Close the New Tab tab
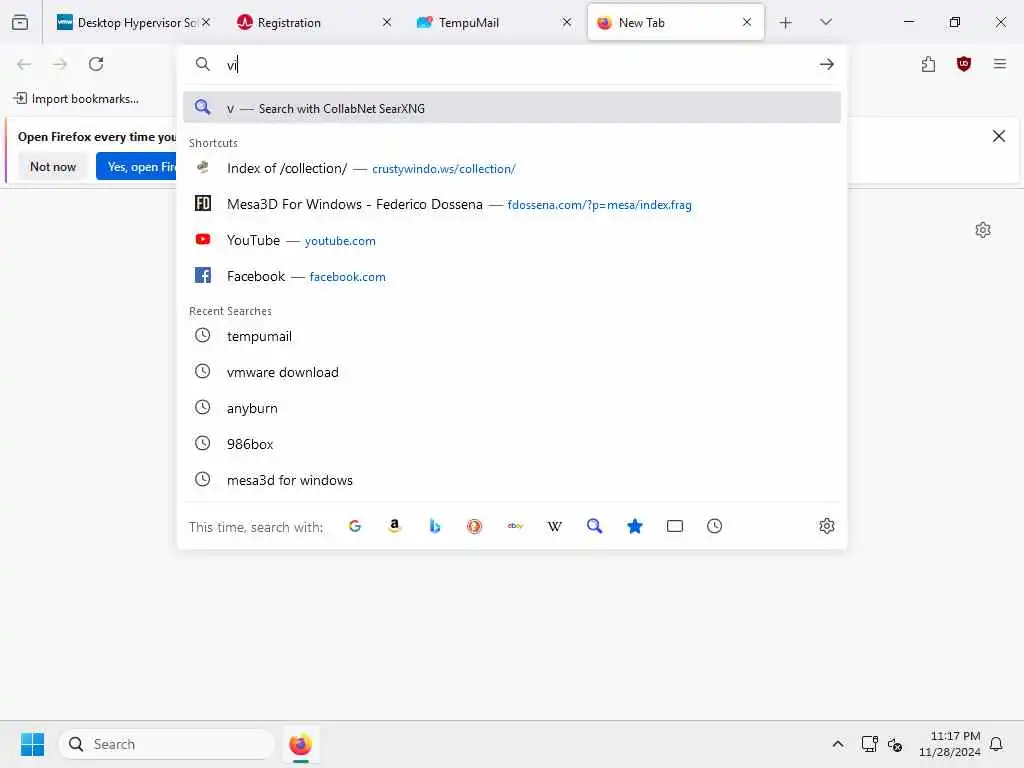This screenshot has width=1024, height=768. pyautogui.click(x=747, y=22)
